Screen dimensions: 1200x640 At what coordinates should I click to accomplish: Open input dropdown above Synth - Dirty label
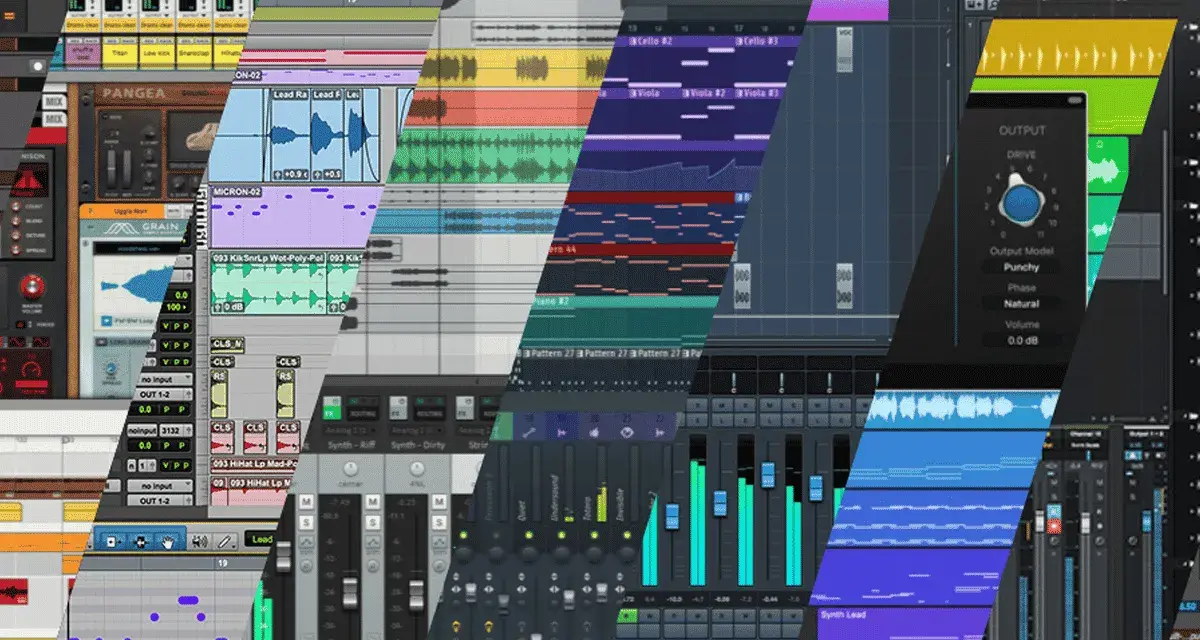(418, 431)
